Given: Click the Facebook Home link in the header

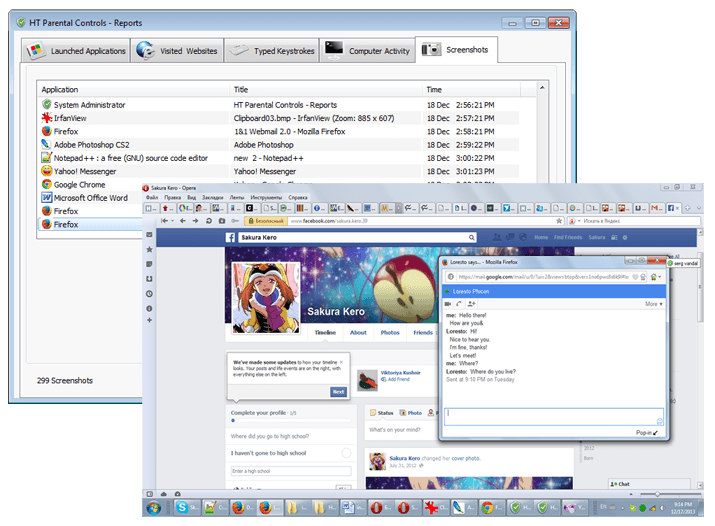Looking at the screenshot, I should pos(541,237).
